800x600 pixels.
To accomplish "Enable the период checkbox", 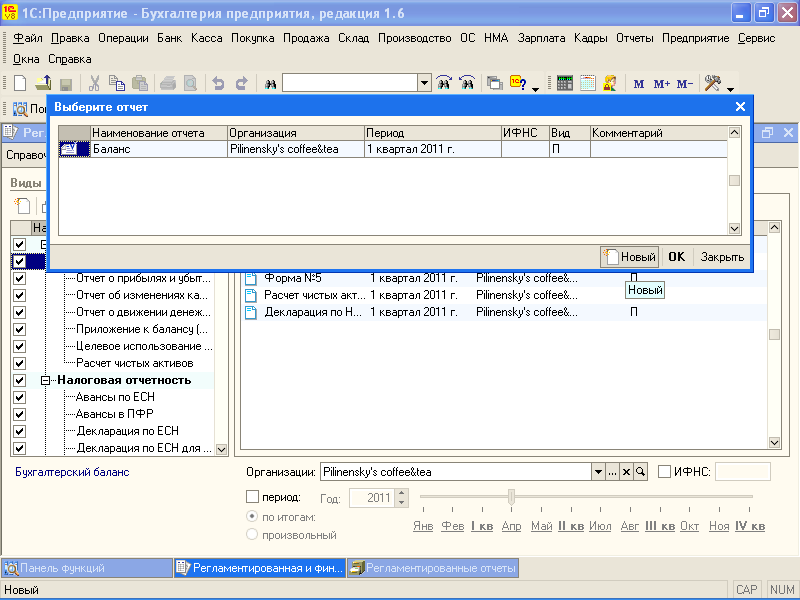I will pyautogui.click(x=252, y=496).
